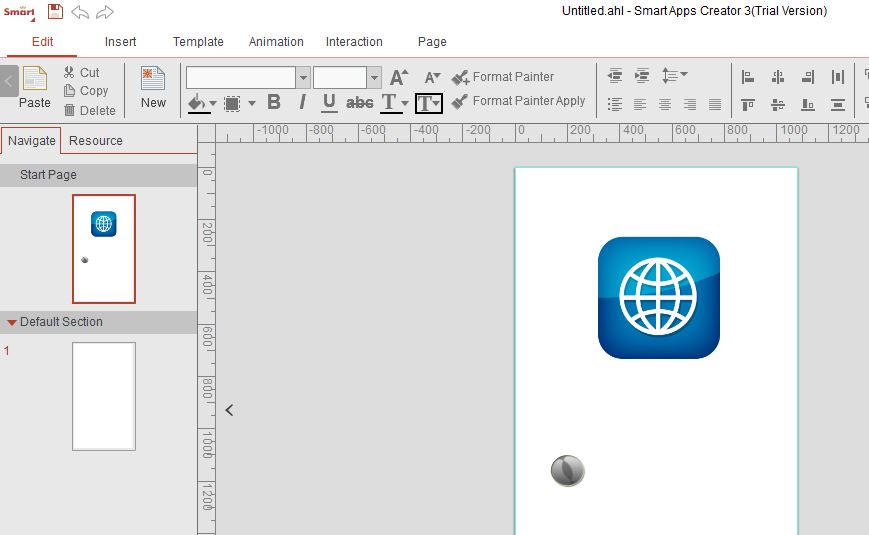
Task: Apply the fill bucket color
Action: pos(197,103)
